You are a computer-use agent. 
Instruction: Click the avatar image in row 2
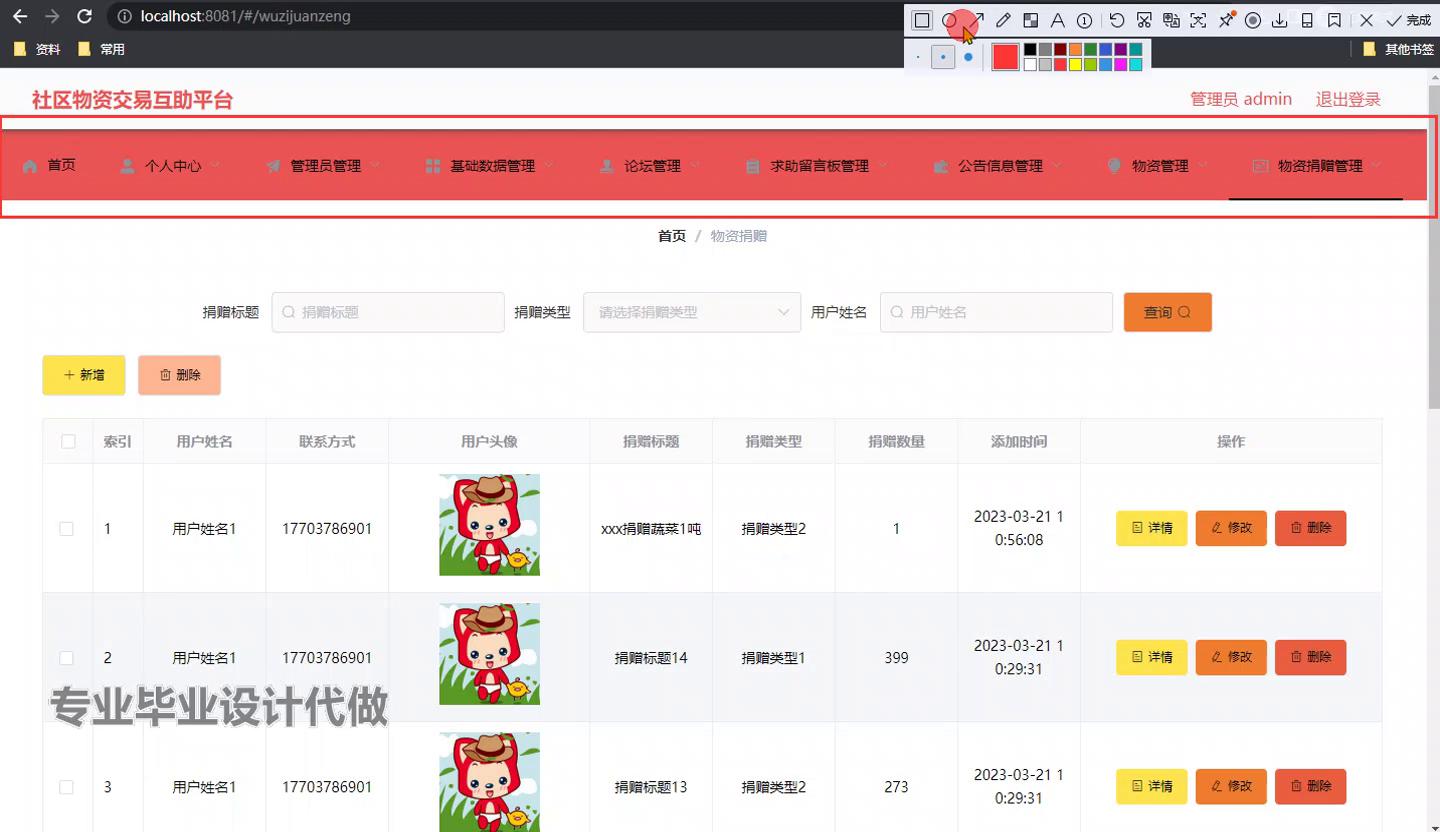pyautogui.click(x=489, y=654)
